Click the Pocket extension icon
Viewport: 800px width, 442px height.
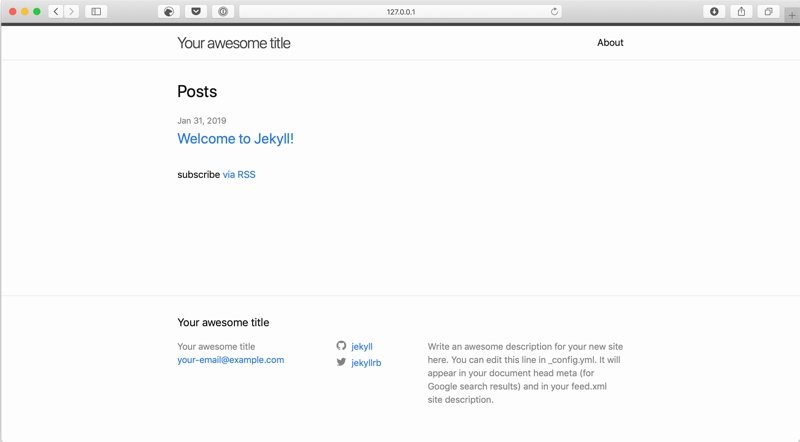click(x=196, y=11)
